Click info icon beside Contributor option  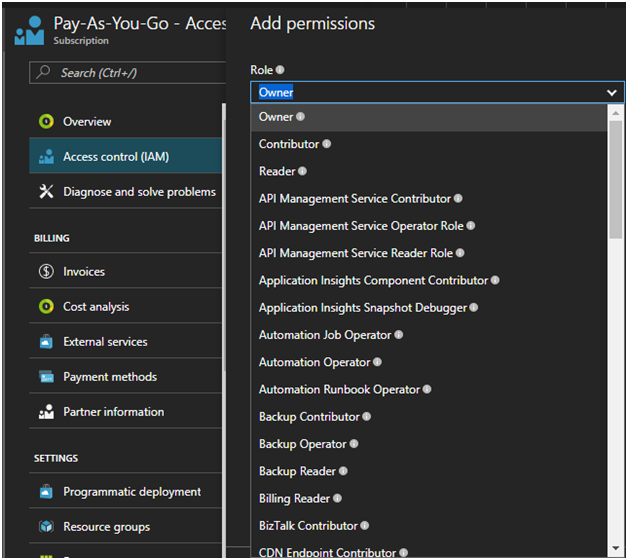[x=326, y=144]
